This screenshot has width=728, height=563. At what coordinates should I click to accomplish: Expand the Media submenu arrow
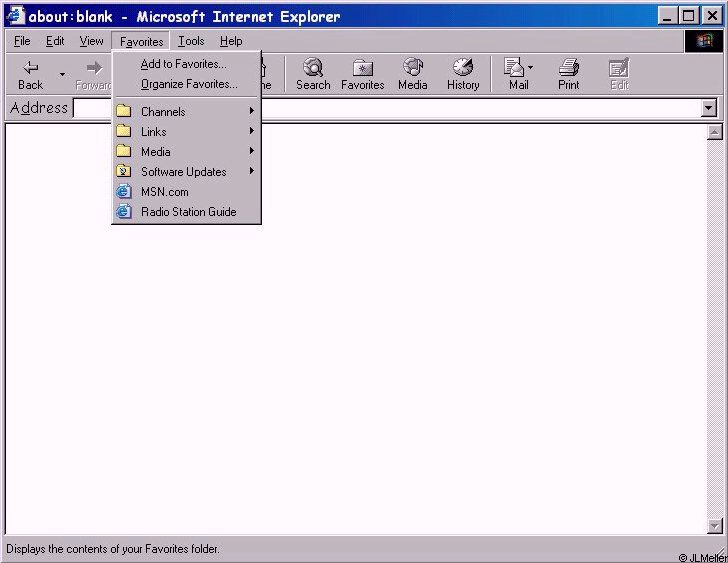[x=251, y=151]
